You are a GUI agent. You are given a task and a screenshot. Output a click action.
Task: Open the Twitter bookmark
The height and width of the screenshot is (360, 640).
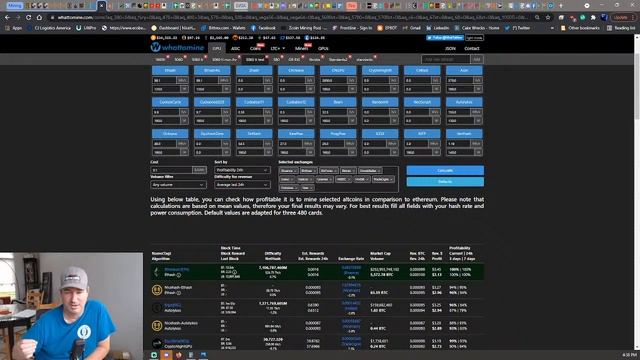[517, 28]
